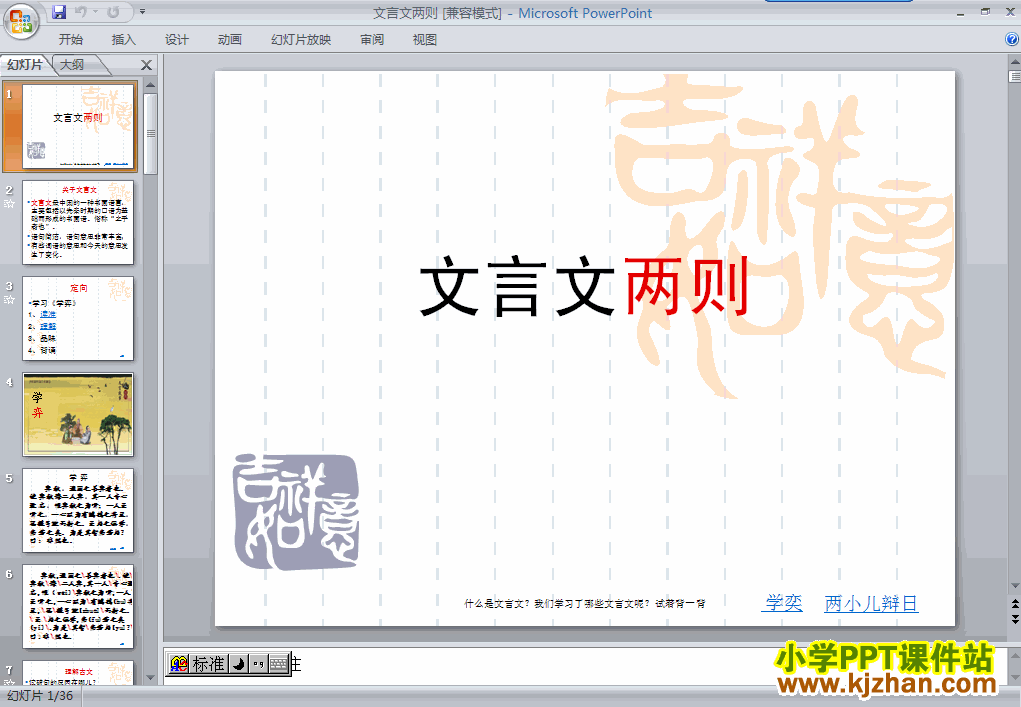The image size is (1021, 707).
Task: Toggle Chinese/English punctuation mode
Action: tap(259, 664)
